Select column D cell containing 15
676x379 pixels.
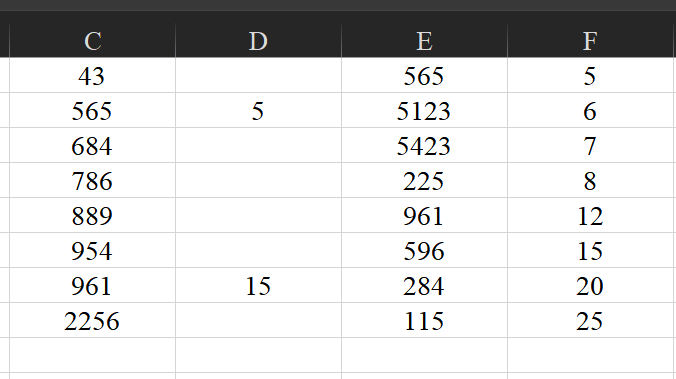click(x=258, y=285)
